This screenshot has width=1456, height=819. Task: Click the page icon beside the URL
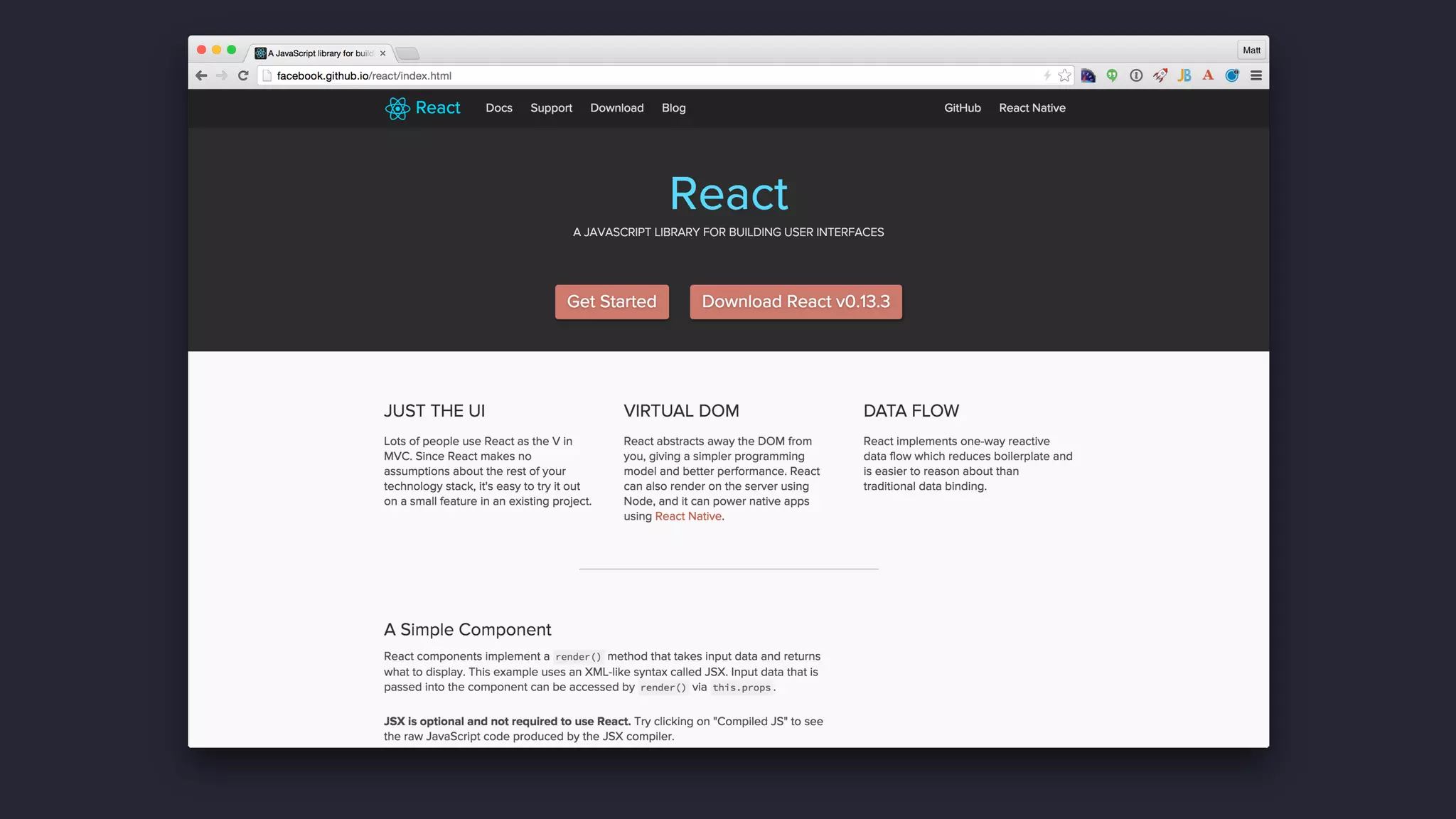267,75
